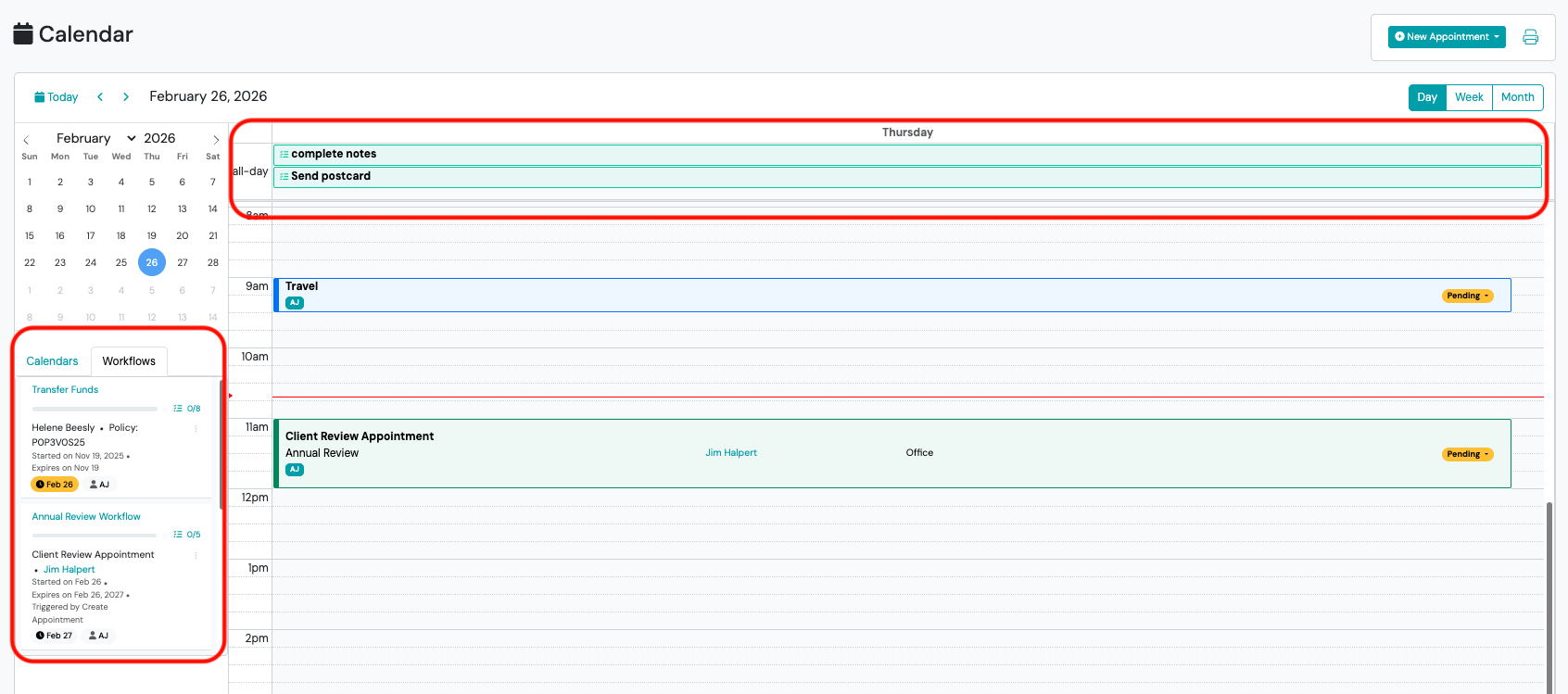Image resolution: width=1568 pixels, height=694 pixels.
Task: Show next month in the mini calendar
Action: [x=216, y=140]
